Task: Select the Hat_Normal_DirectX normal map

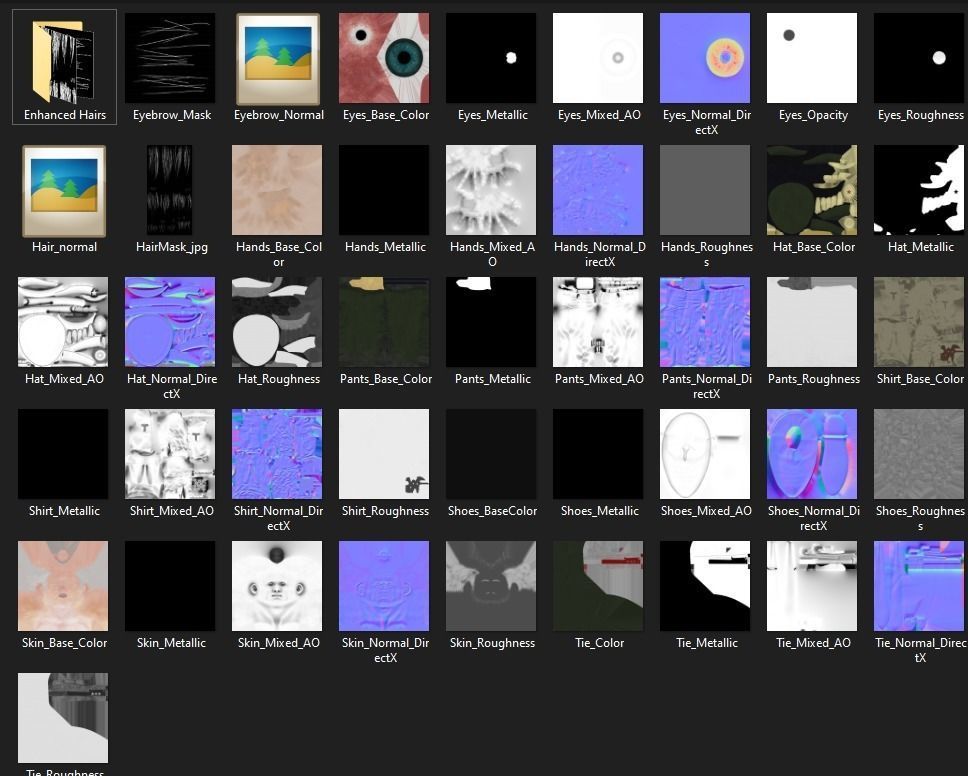Action: tap(170, 322)
